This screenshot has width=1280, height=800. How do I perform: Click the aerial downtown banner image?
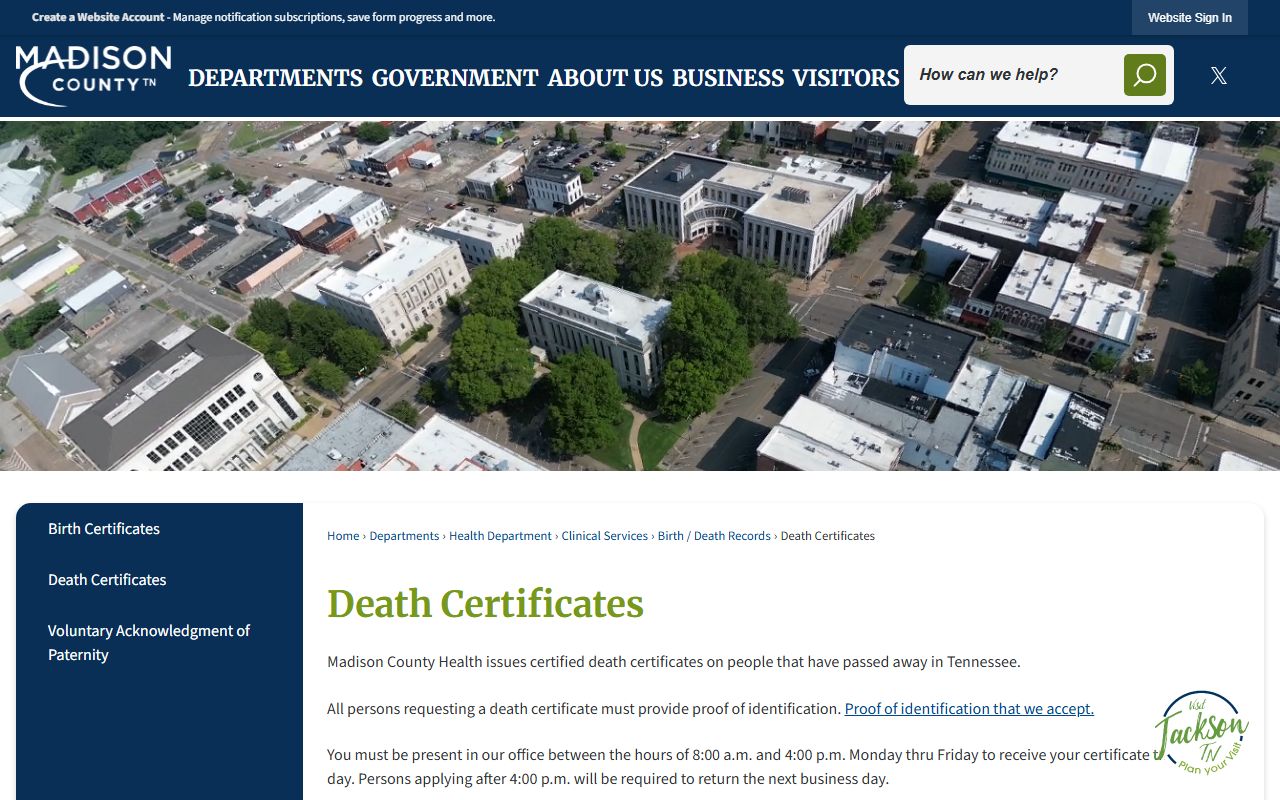pyautogui.click(x=640, y=296)
